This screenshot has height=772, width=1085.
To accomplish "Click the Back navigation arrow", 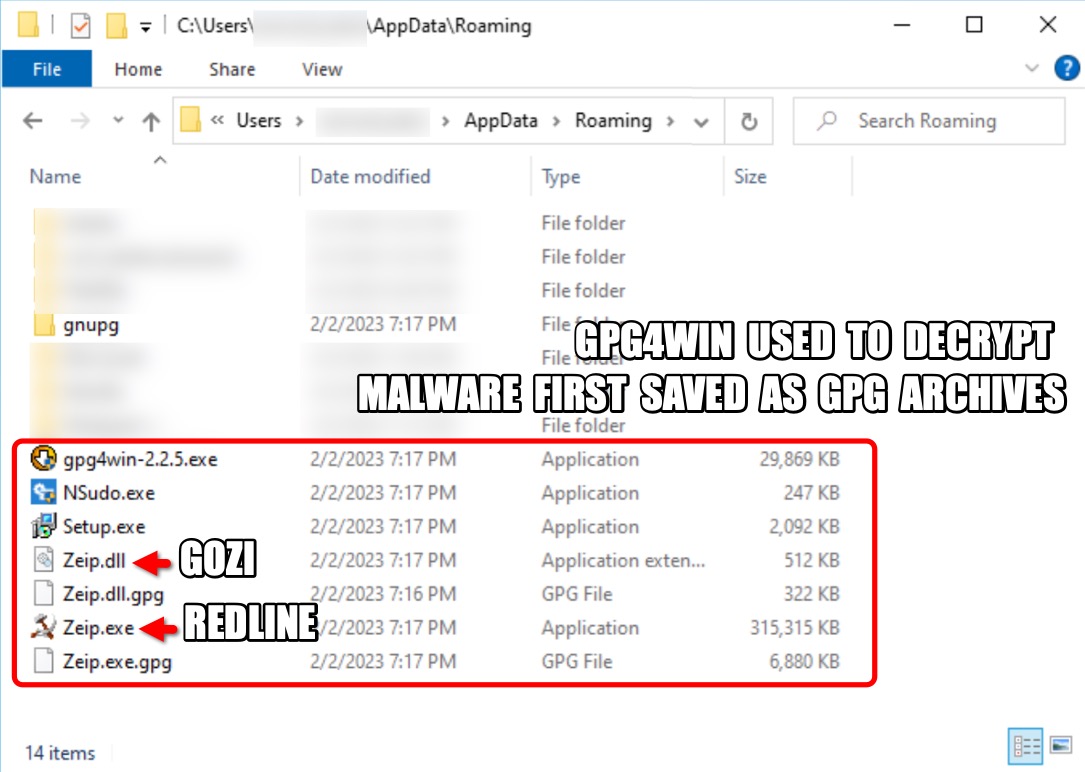I will 33,121.
